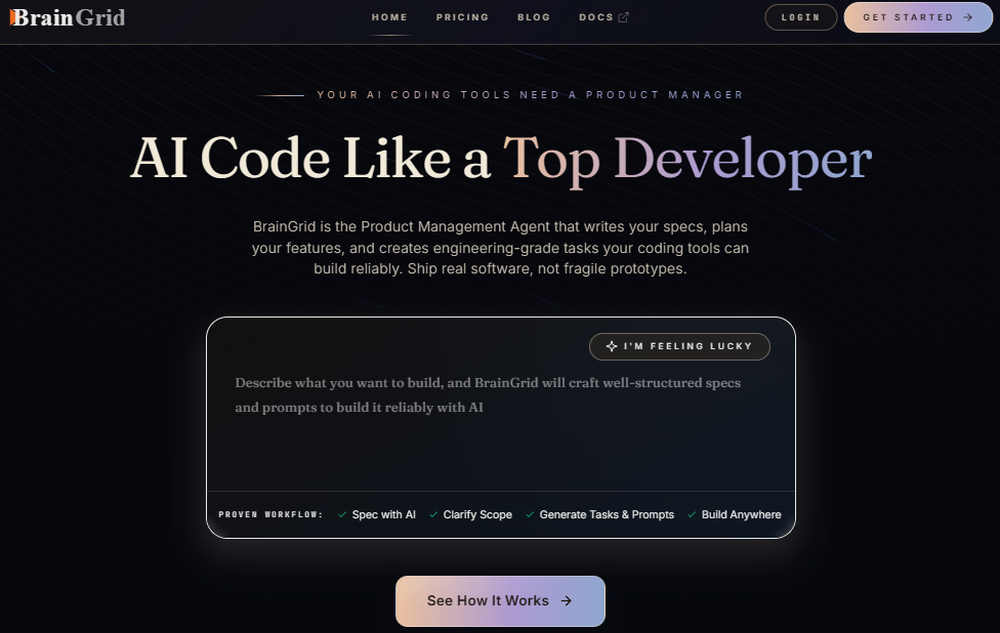Click the arrow icon in See How It Works
This screenshot has height=633, width=1000.
click(566, 601)
